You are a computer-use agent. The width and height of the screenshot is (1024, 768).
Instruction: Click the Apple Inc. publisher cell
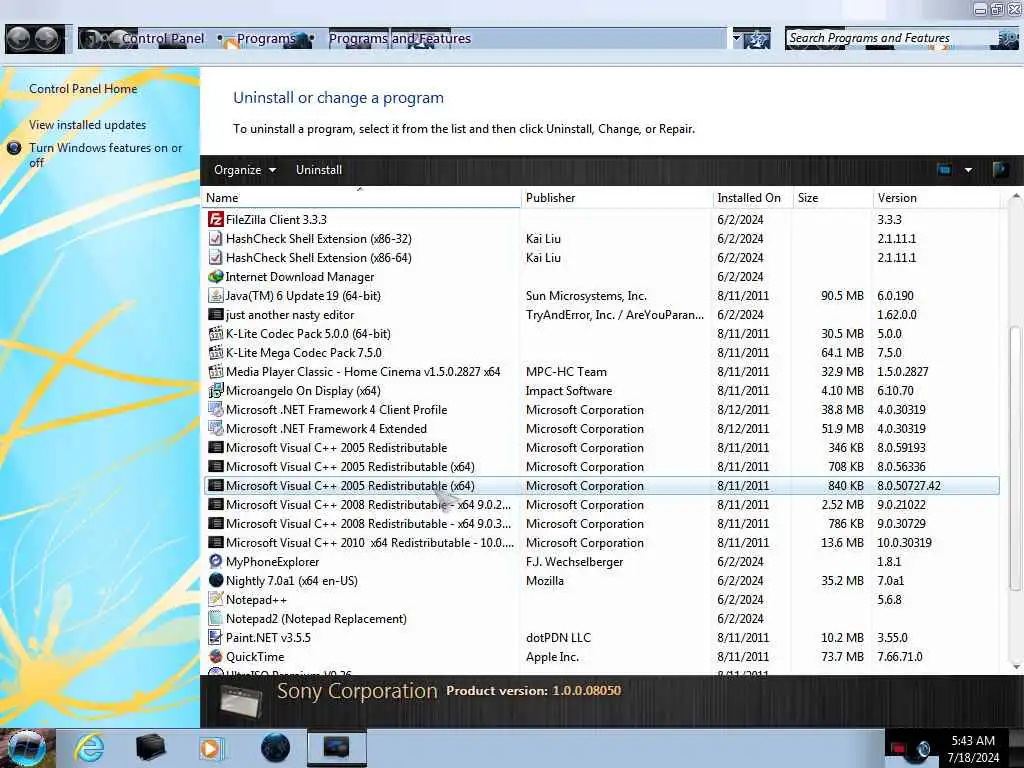pos(552,656)
